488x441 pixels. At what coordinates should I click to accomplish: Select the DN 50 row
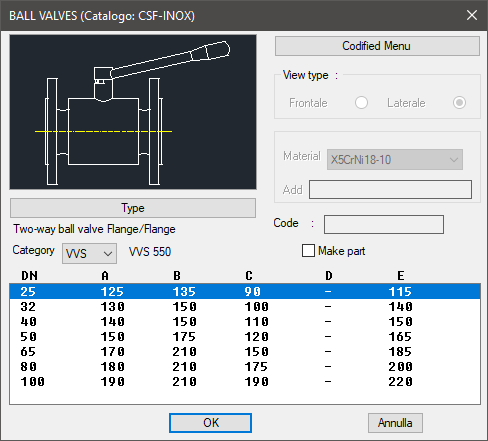tap(245, 337)
